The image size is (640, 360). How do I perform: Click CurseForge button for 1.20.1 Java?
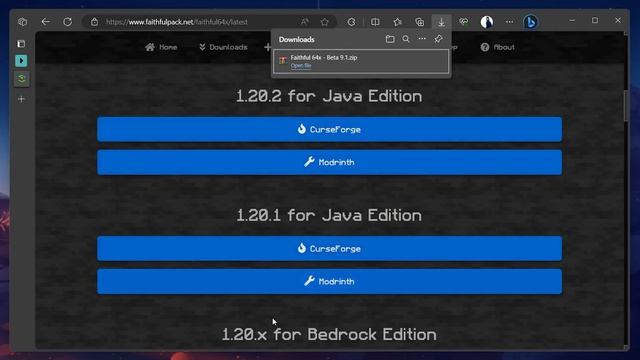329,249
